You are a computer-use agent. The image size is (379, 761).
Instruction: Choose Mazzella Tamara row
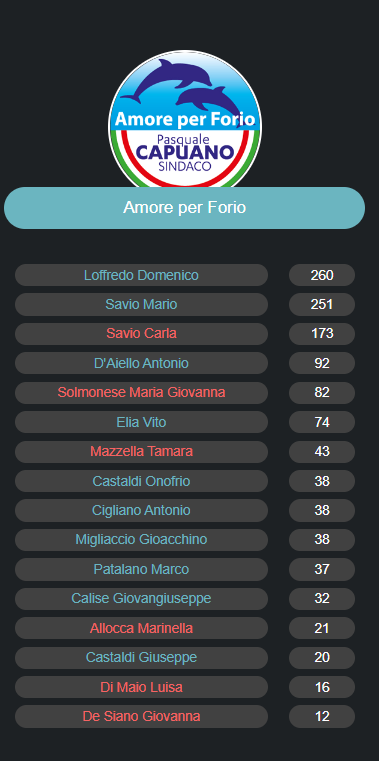click(x=141, y=451)
